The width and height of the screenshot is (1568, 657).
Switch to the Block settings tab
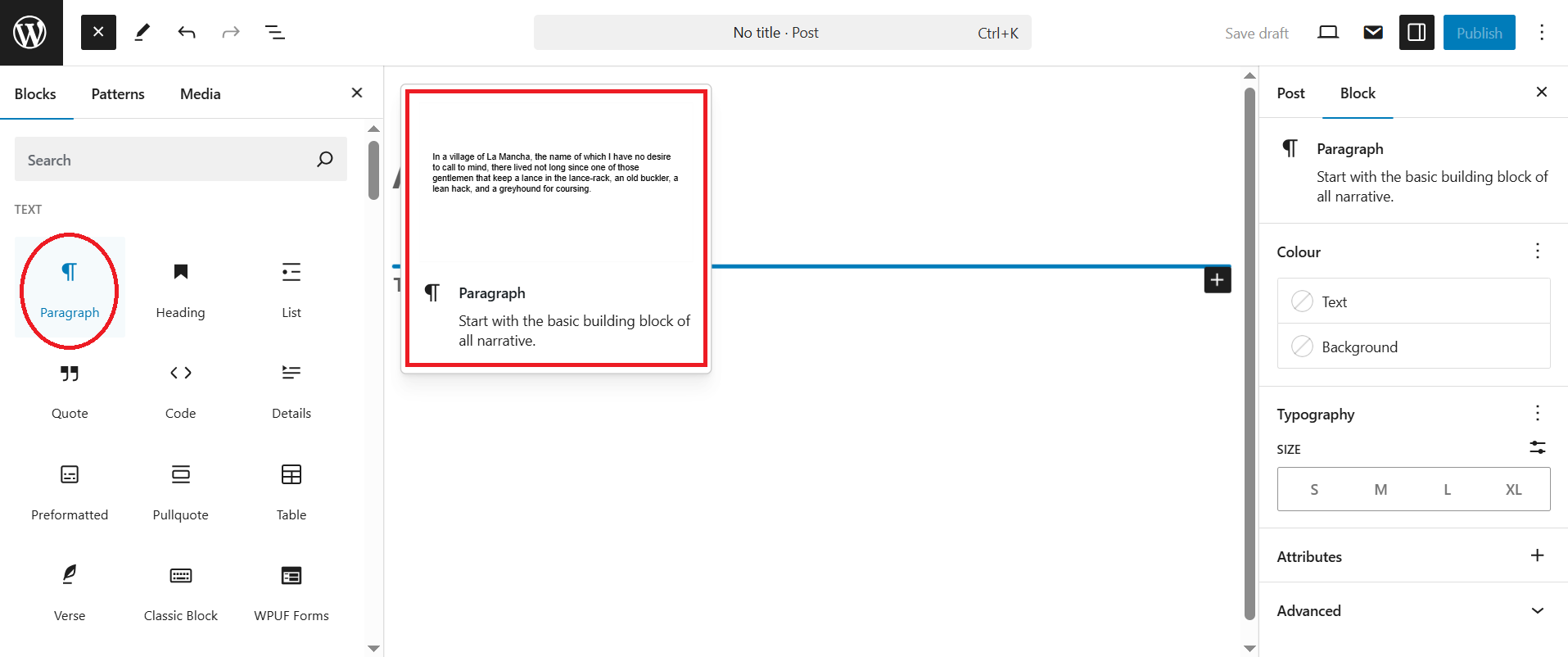coord(1358,93)
